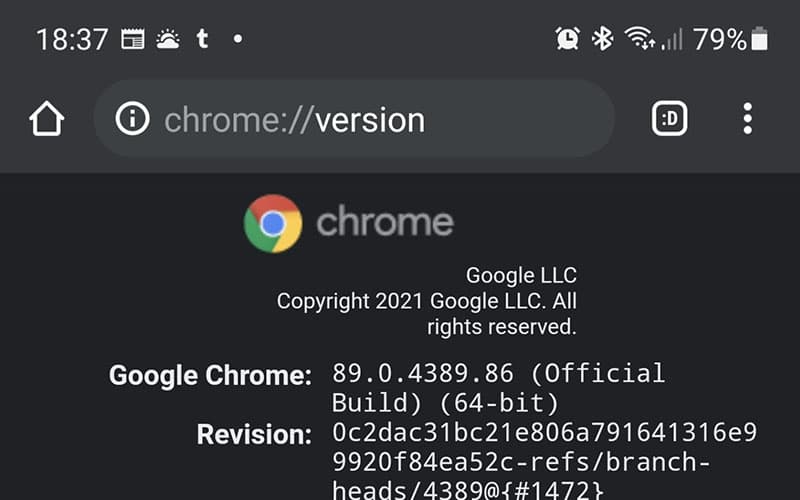800x500 pixels.
Task: Tap the Bluetooth status icon
Action: click(602, 39)
